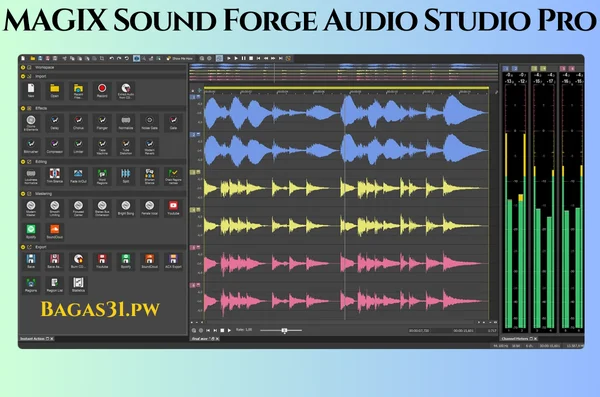
Task: Collapse the Import section
Action: click(23, 76)
